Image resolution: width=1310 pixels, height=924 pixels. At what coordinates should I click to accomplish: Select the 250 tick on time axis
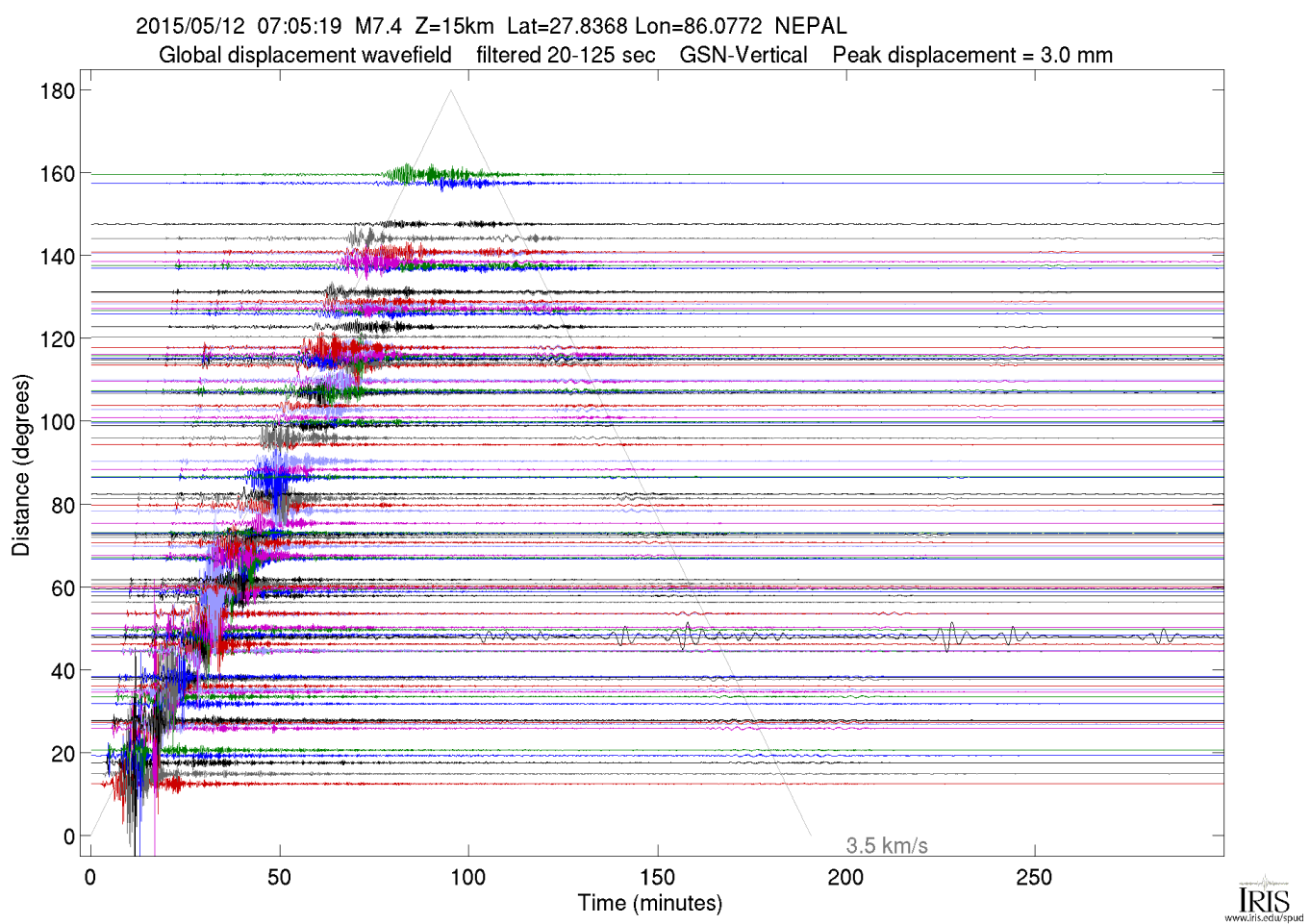click(x=1034, y=877)
